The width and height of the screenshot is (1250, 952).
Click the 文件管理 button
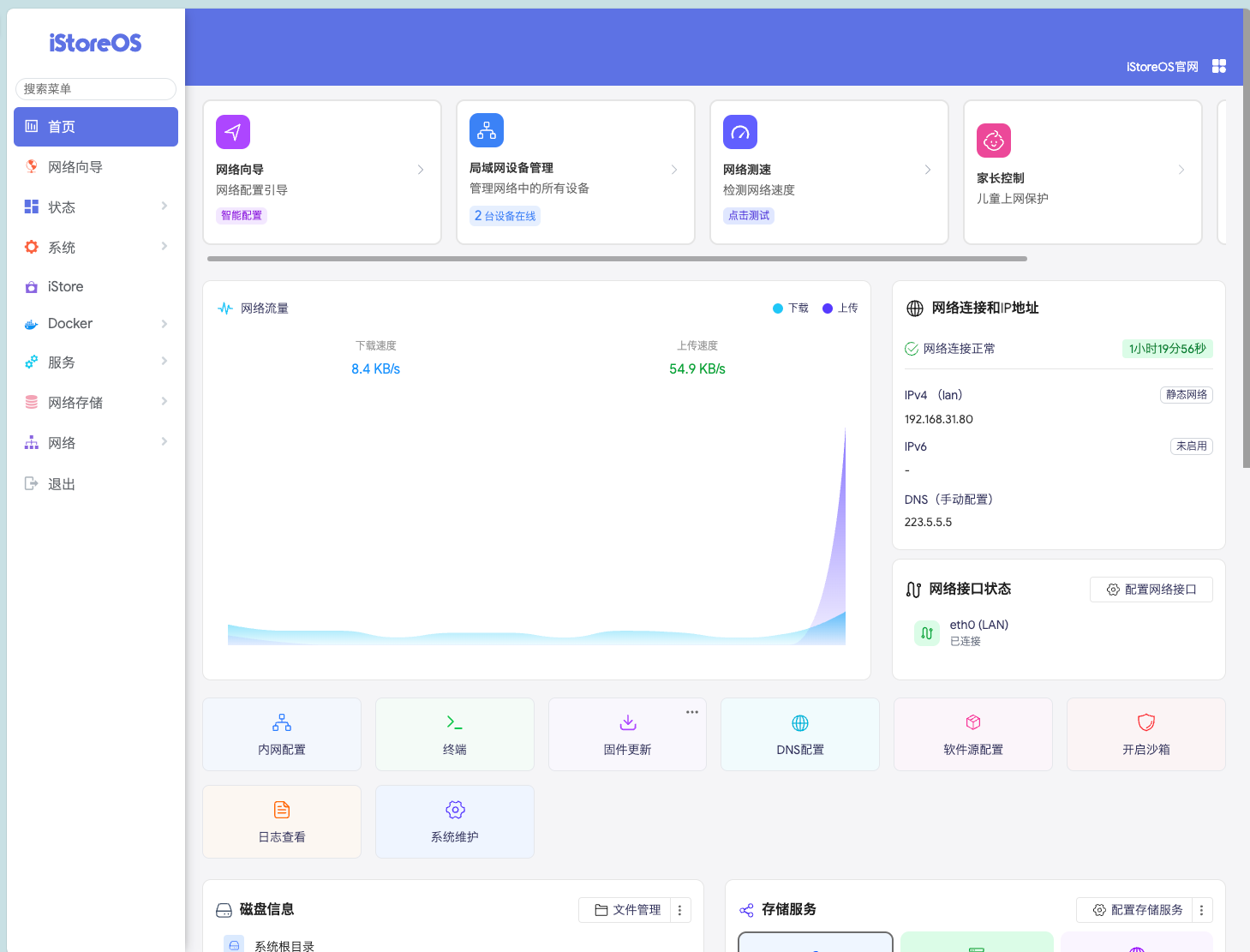[628, 910]
